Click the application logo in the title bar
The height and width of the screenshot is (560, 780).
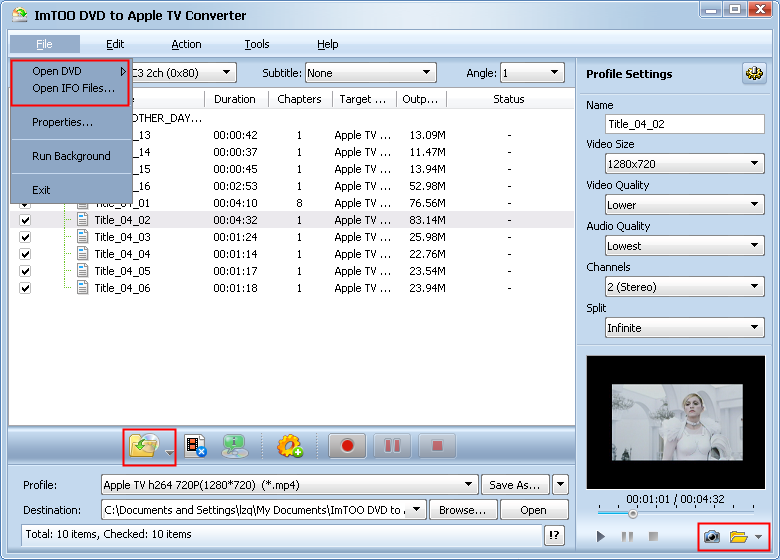(19, 15)
